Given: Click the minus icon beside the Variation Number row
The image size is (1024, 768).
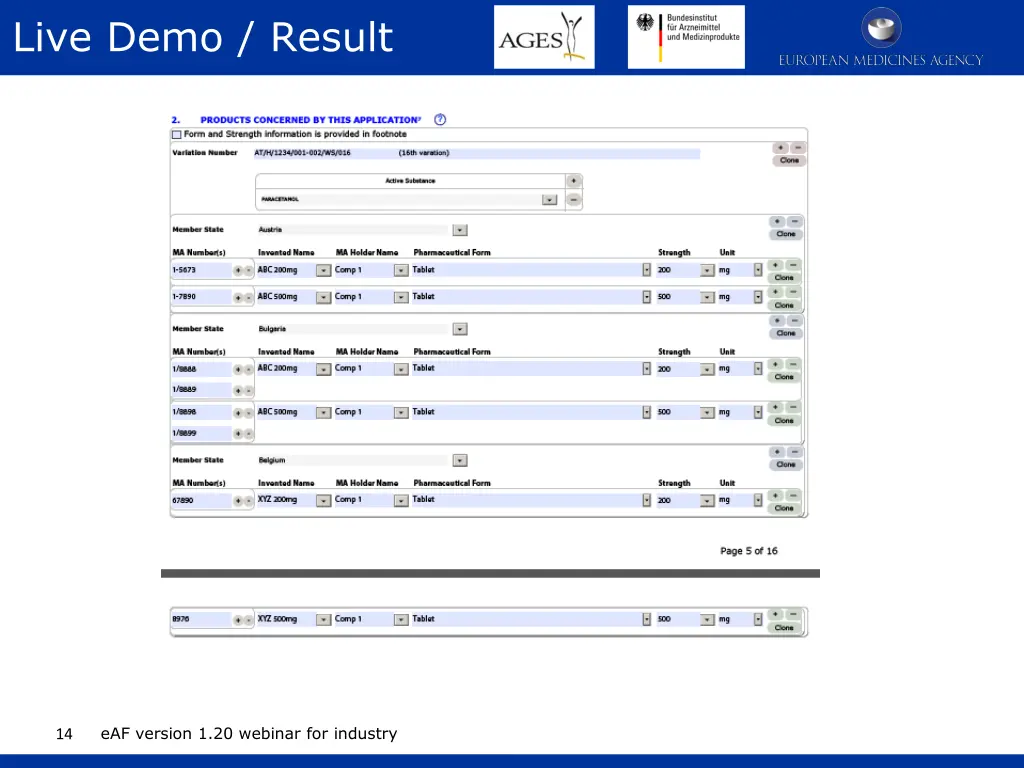Looking at the screenshot, I should (x=797, y=148).
